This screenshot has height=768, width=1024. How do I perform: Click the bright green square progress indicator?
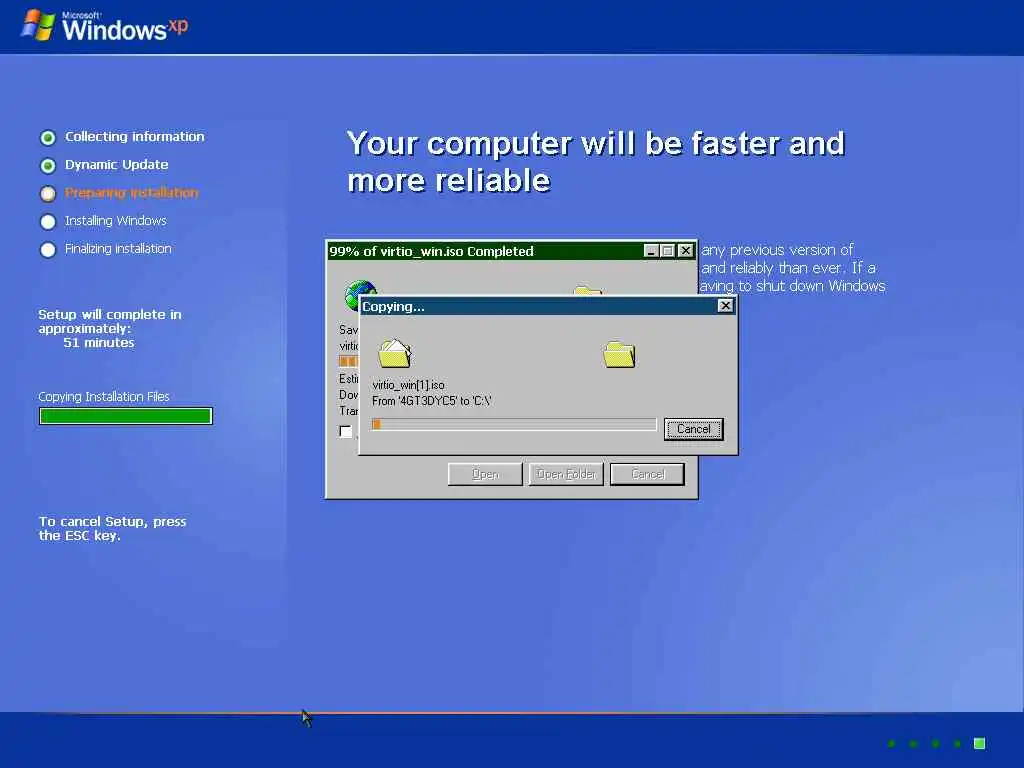979,743
